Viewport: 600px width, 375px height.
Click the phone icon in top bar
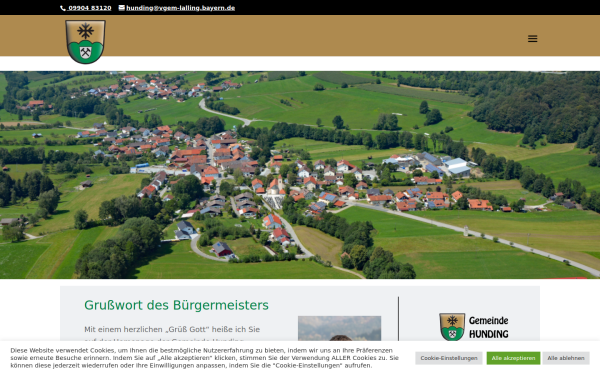point(63,8)
